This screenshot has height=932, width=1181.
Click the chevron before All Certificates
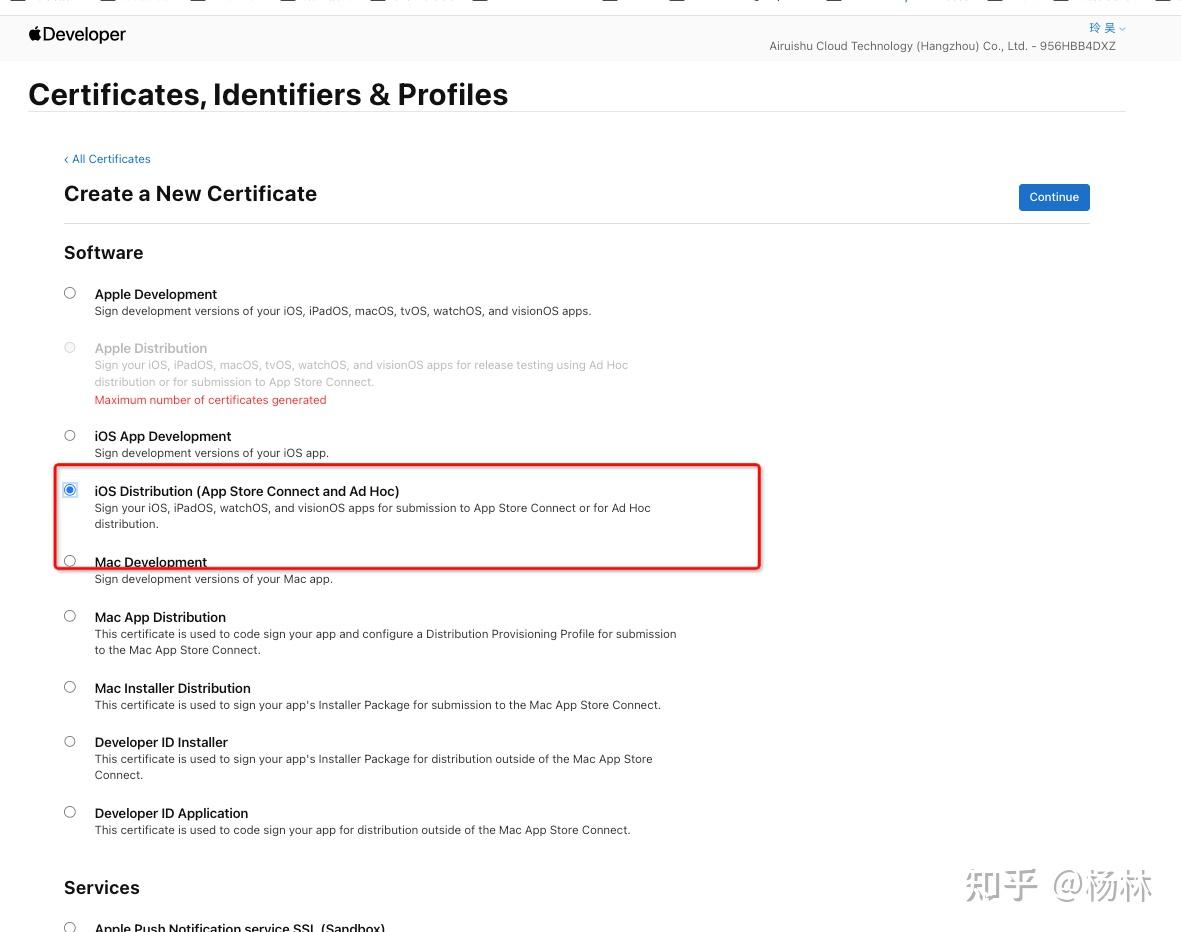point(66,159)
